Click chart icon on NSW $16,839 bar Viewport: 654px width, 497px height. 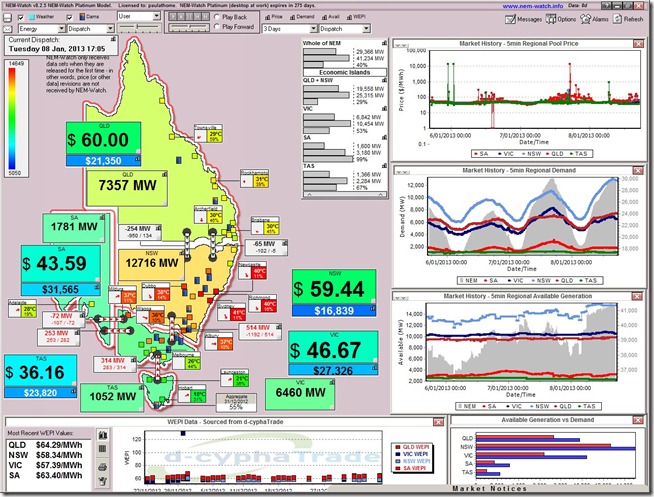coord(372,309)
